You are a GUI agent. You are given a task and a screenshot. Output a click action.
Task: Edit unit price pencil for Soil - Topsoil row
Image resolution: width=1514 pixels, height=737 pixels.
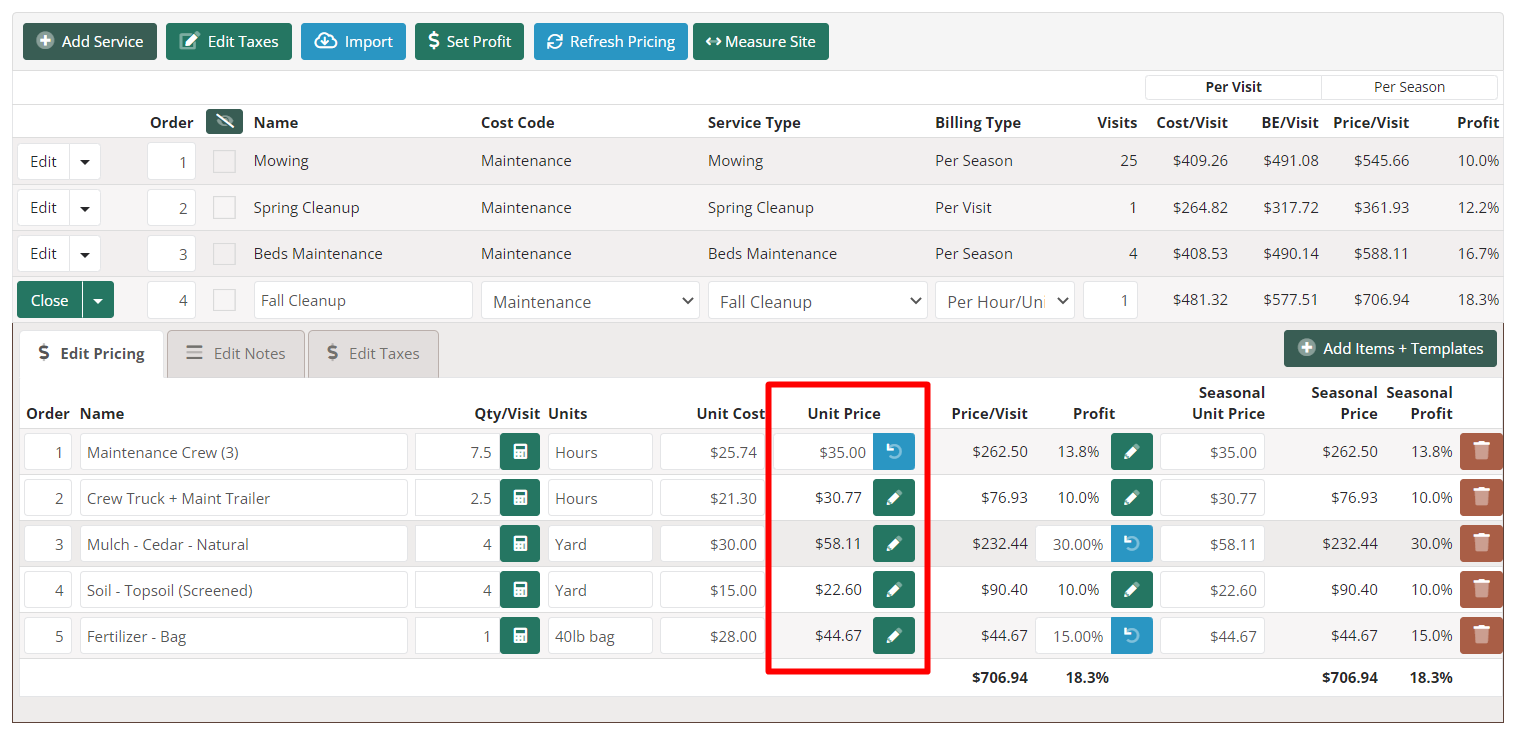point(894,590)
